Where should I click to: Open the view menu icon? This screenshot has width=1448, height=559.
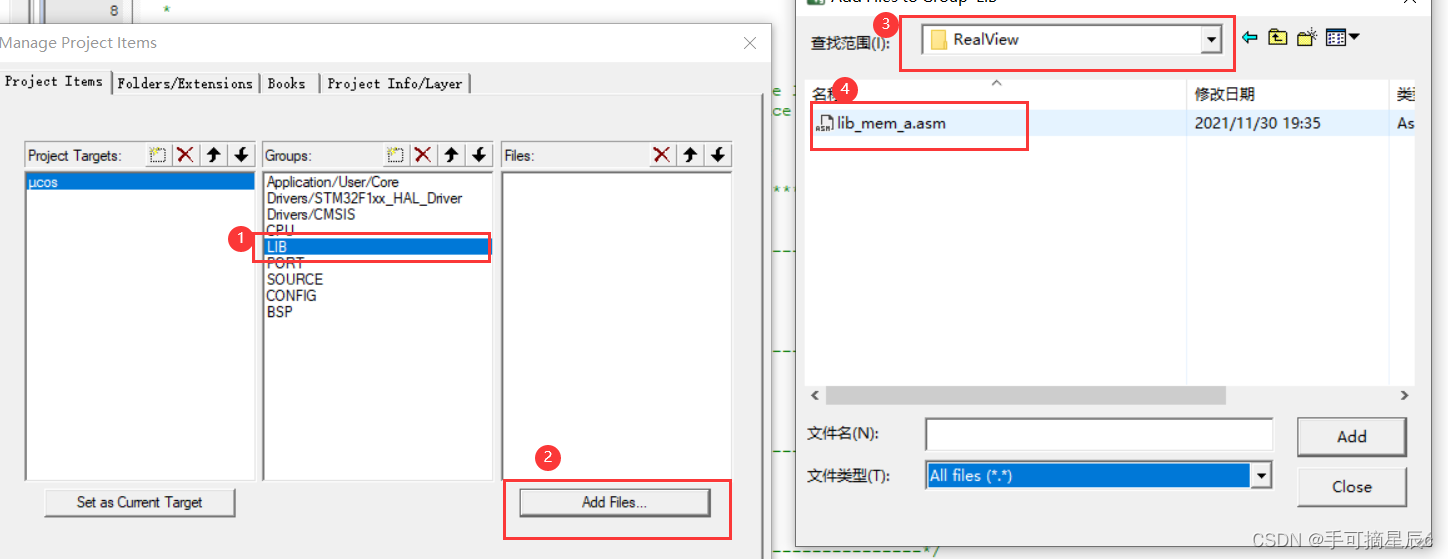click(1342, 38)
